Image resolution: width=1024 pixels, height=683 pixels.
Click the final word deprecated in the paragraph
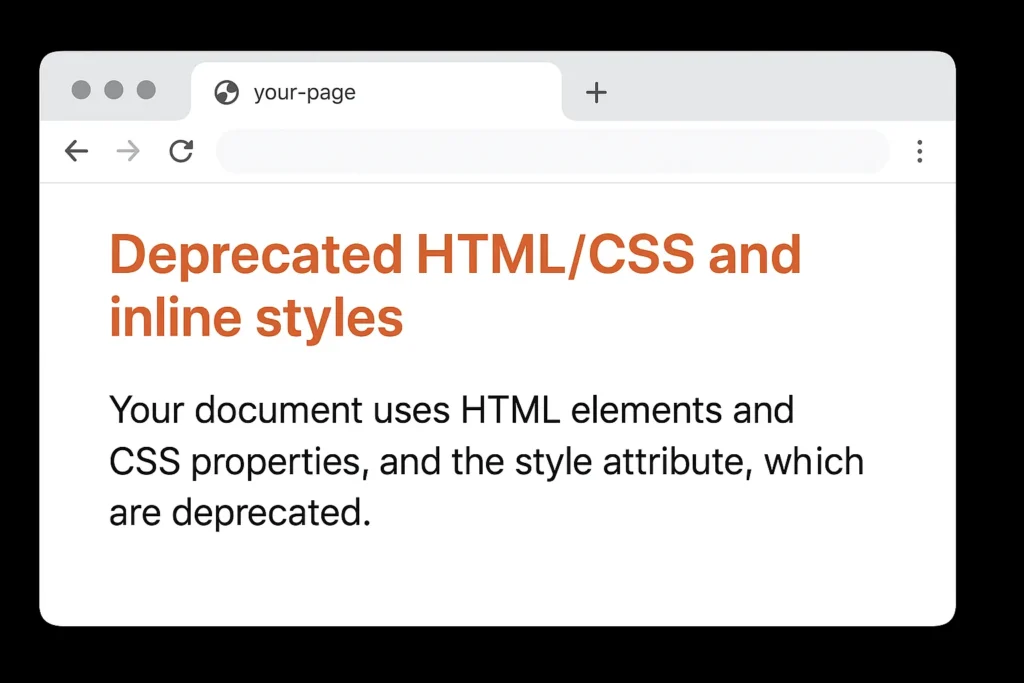tap(271, 513)
